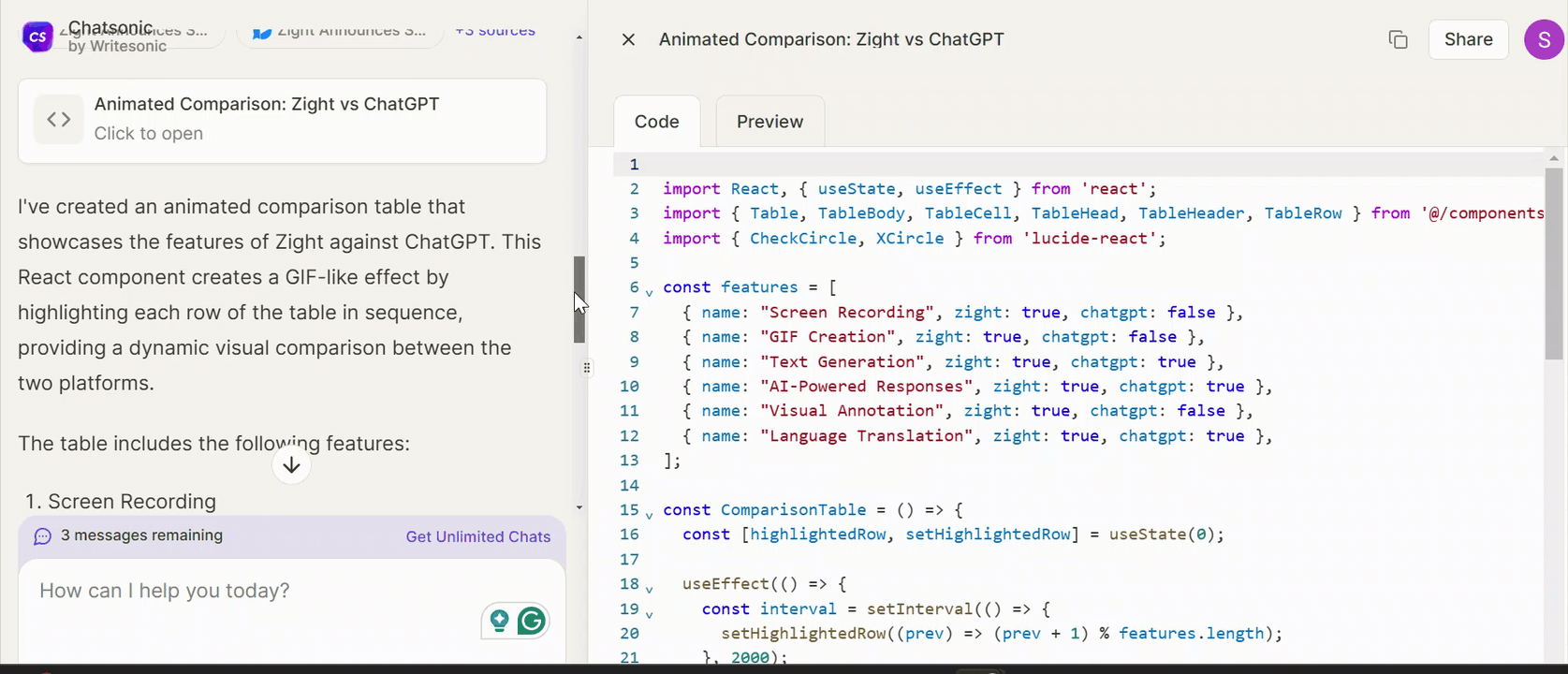Click the +3 sources link
The image size is (1568, 674).
(495, 31)
